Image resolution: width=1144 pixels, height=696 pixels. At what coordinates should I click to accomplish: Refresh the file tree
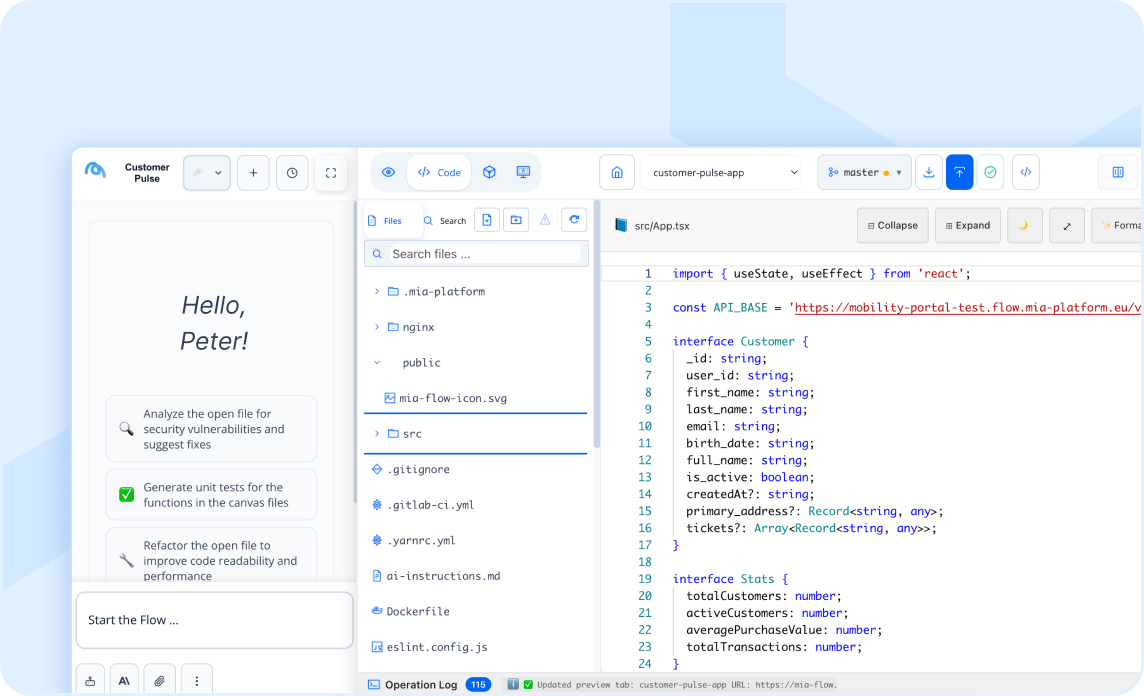click(x=574, y=220)
